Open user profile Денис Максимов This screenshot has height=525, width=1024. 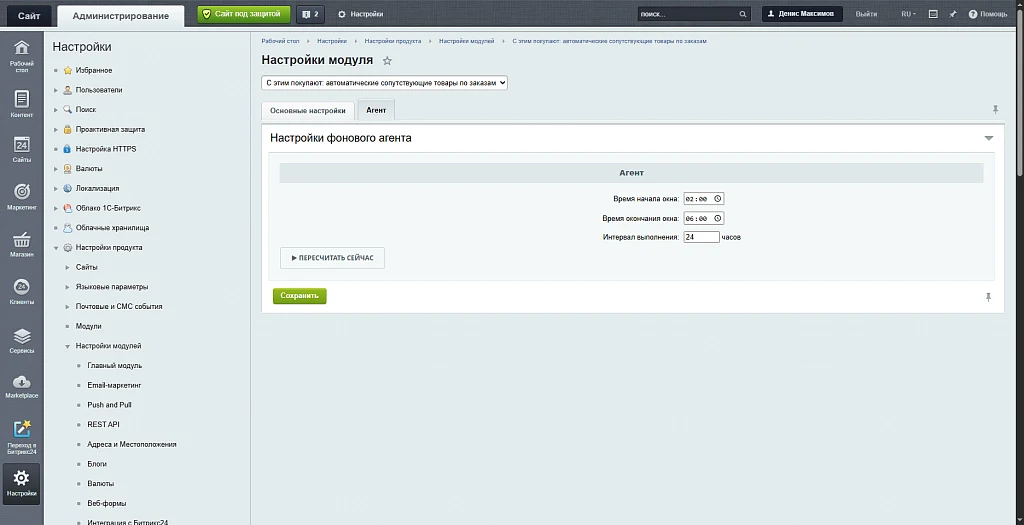802,14
